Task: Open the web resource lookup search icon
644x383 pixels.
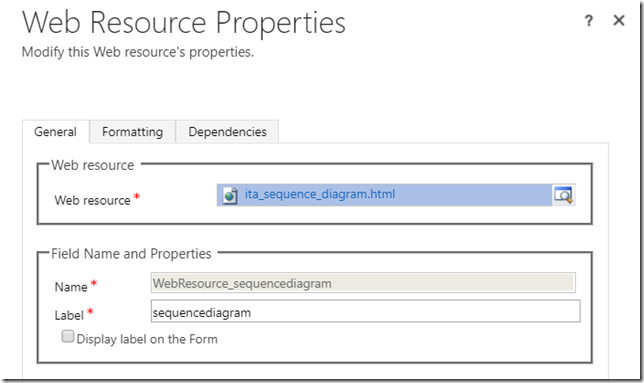Action: pyautogui.click(x=563, y=195)
